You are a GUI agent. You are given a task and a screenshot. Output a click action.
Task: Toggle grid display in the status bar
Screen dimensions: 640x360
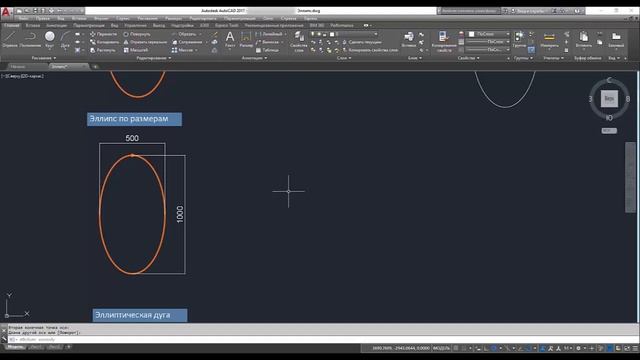[456, 348]
